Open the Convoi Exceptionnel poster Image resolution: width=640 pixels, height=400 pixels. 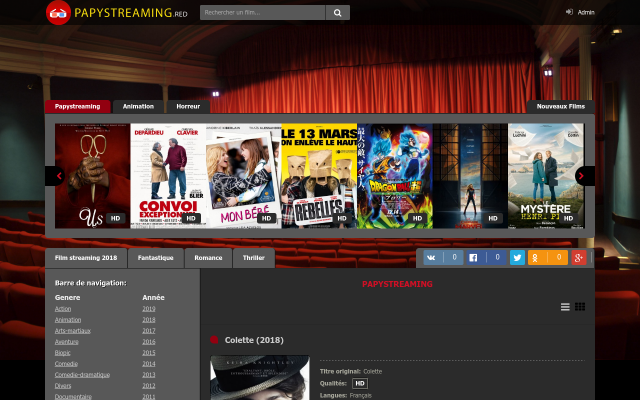[x=168, y=176]
